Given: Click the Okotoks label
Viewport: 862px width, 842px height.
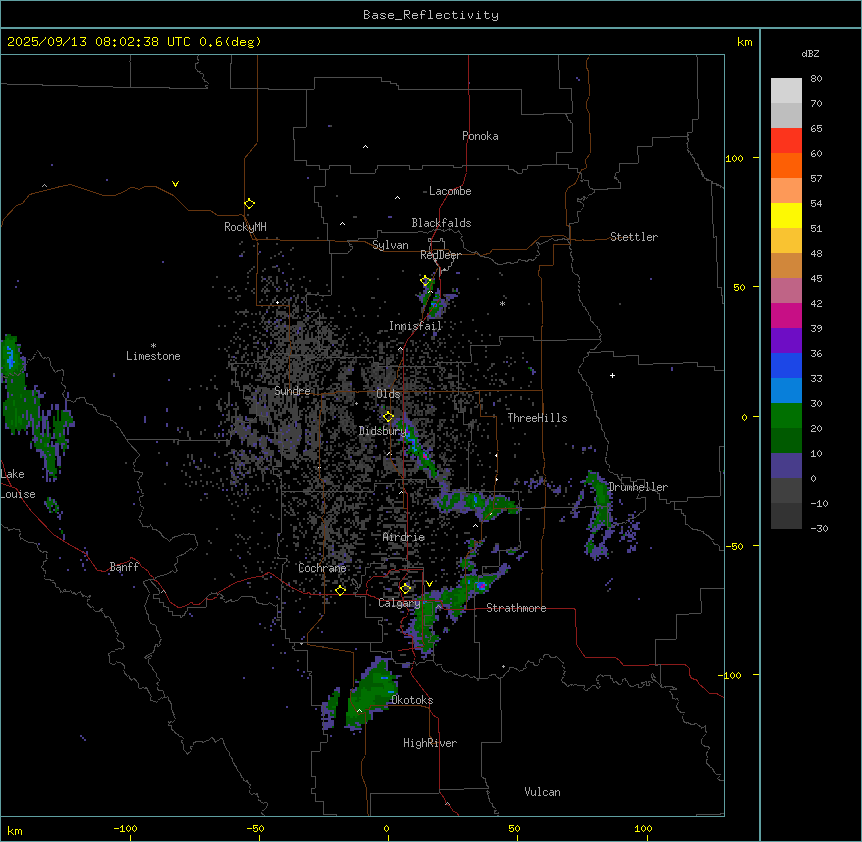Looking at the screenshot, I should [x=412, y=700].
